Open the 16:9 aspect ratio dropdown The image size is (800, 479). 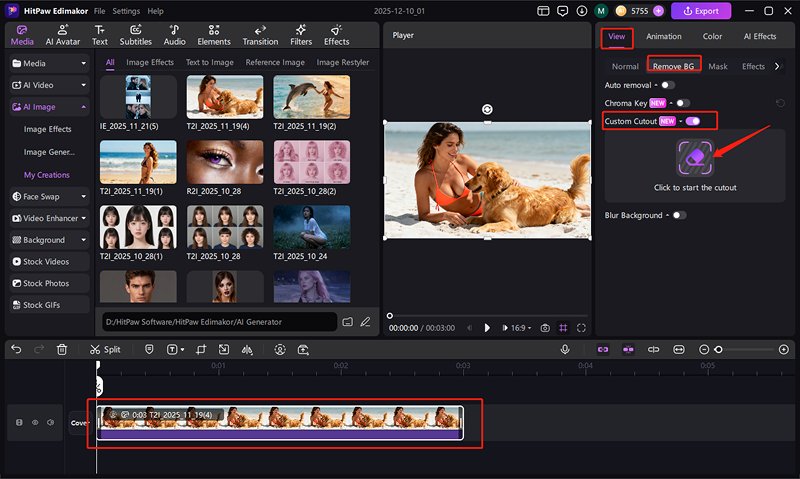519,327
